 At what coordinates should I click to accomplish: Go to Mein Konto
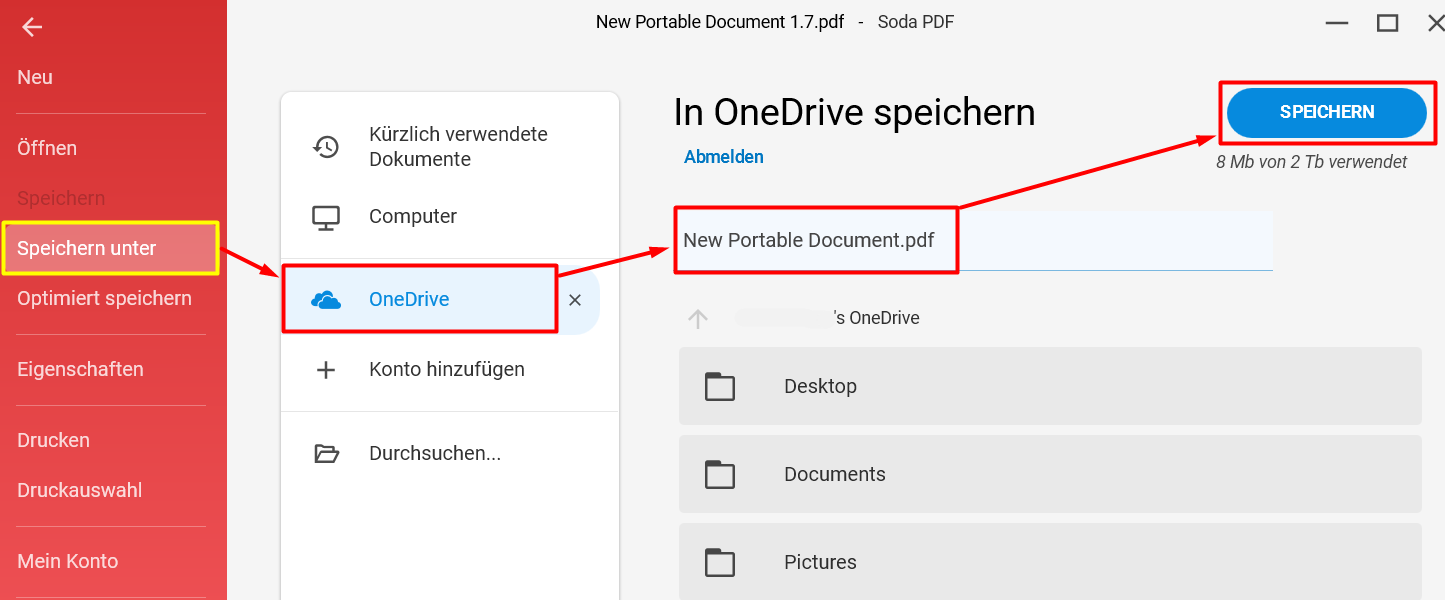67,561
